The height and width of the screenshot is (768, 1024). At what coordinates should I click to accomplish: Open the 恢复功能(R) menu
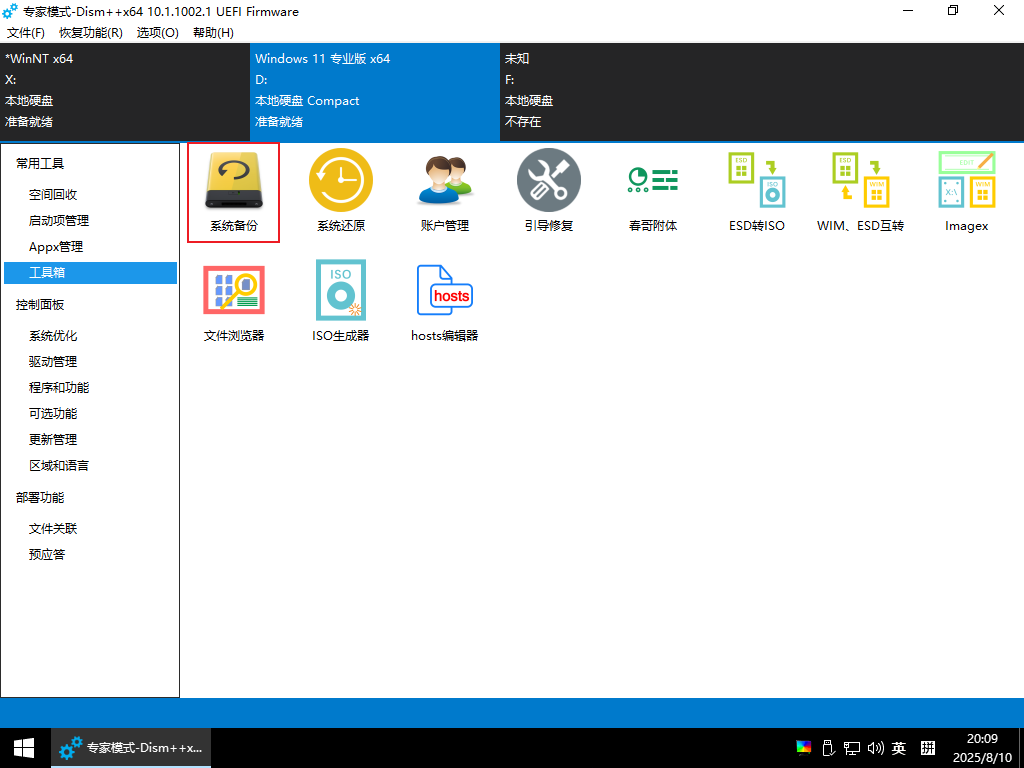[91, 33]
